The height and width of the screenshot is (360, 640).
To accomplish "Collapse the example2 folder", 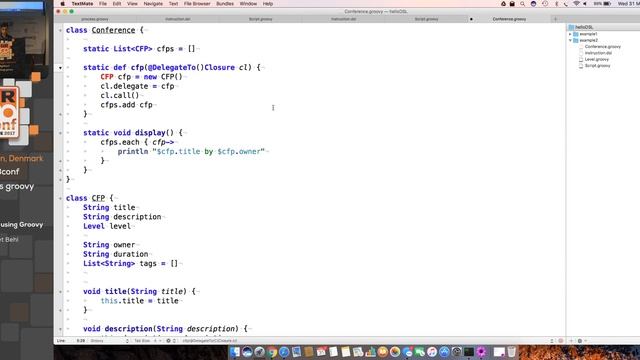I will (570, 40).
